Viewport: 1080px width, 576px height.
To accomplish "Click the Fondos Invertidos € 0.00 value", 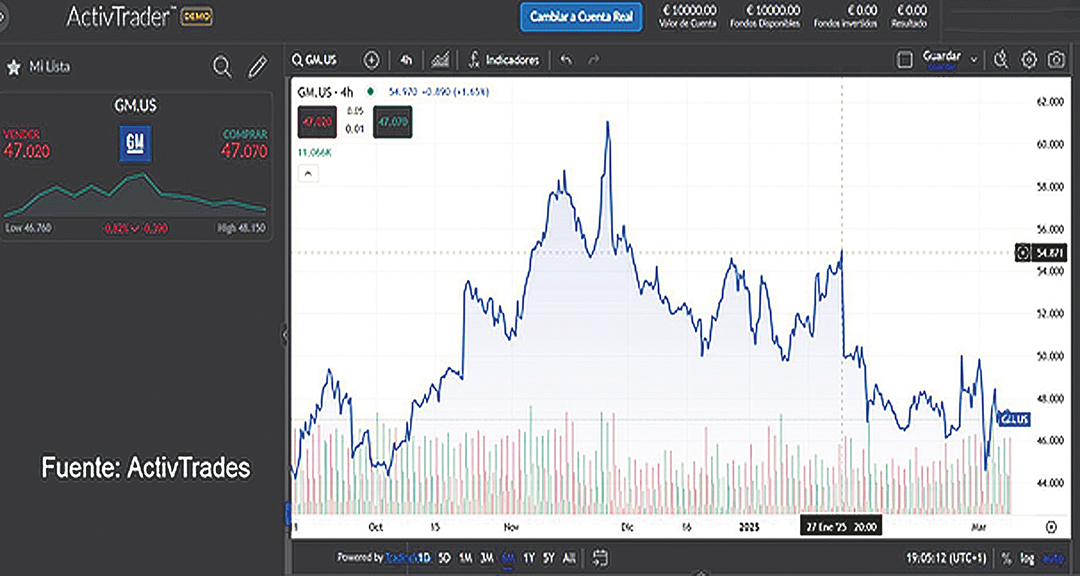I will pos(862,10).
